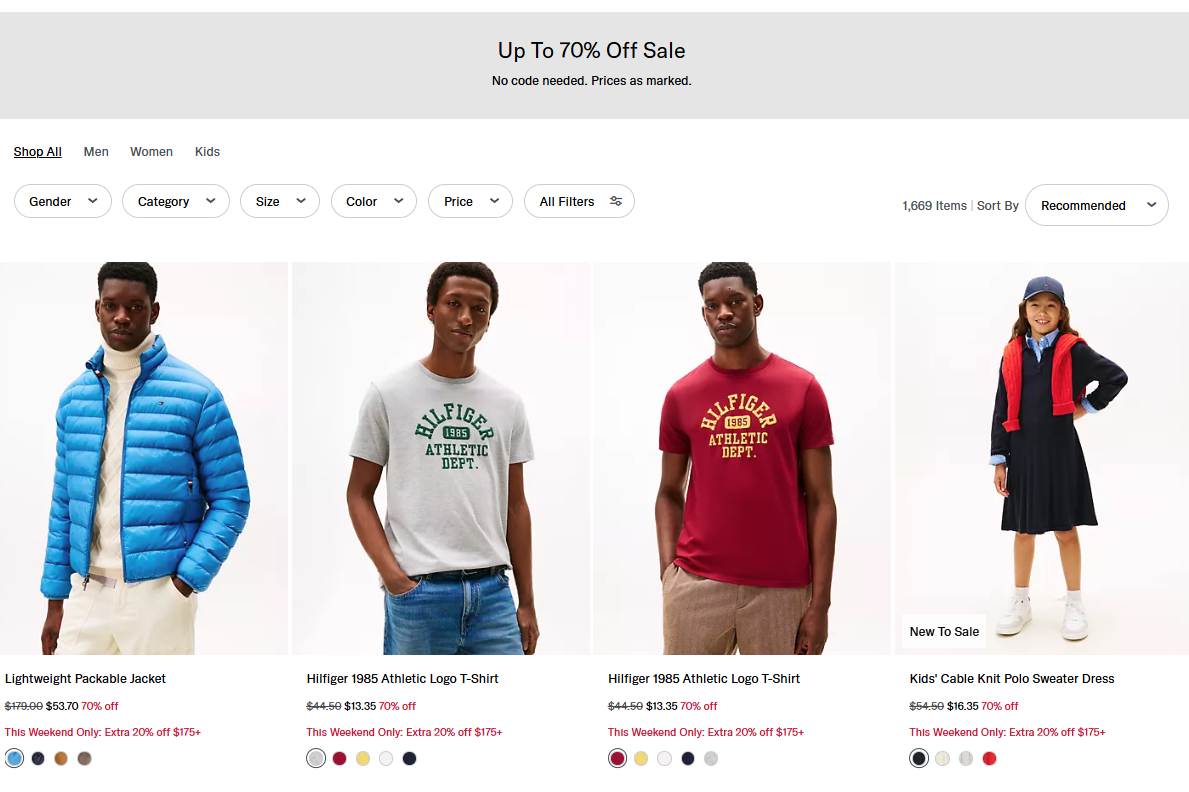Open Kids' Cable Knit Polo Sweater Dress link
Image resolution: width=1189 pixels, height=792 pixels.
[x=1011, y=679]
